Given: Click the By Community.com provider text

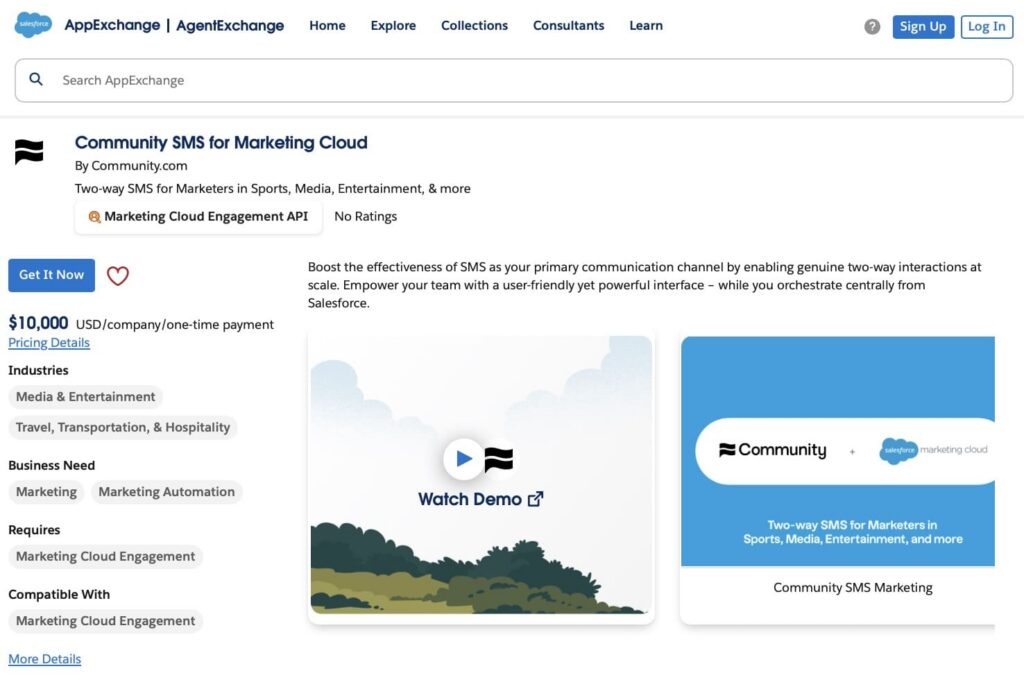Looking at the screenshot, I should 131,166.
